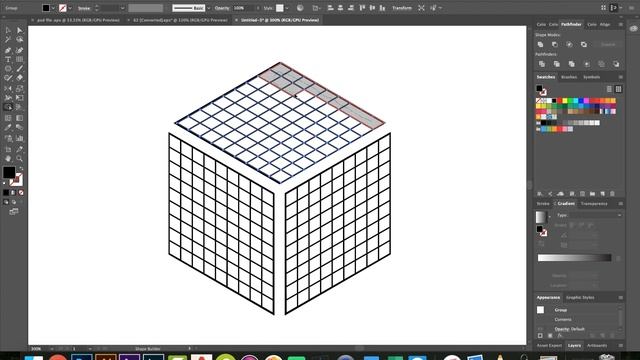Bring toolbar Fill box to front
Screen dimensions: 640x360
9,172
